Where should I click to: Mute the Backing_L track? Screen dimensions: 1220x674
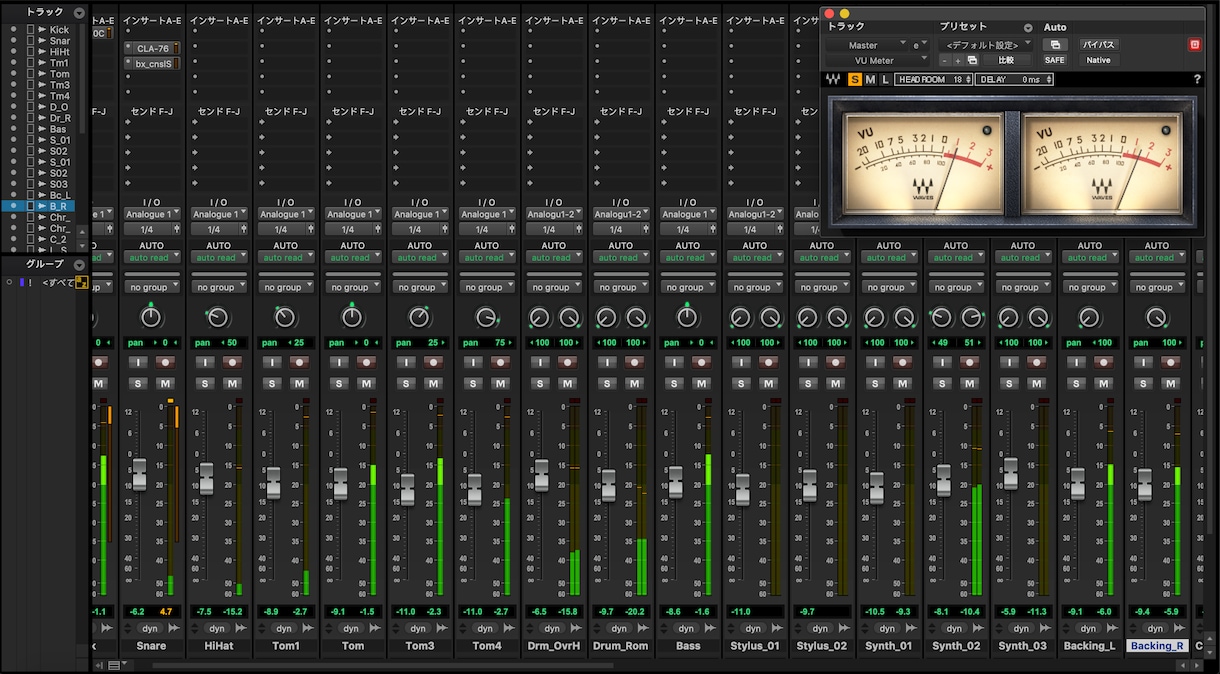(x=1103, y=384)
